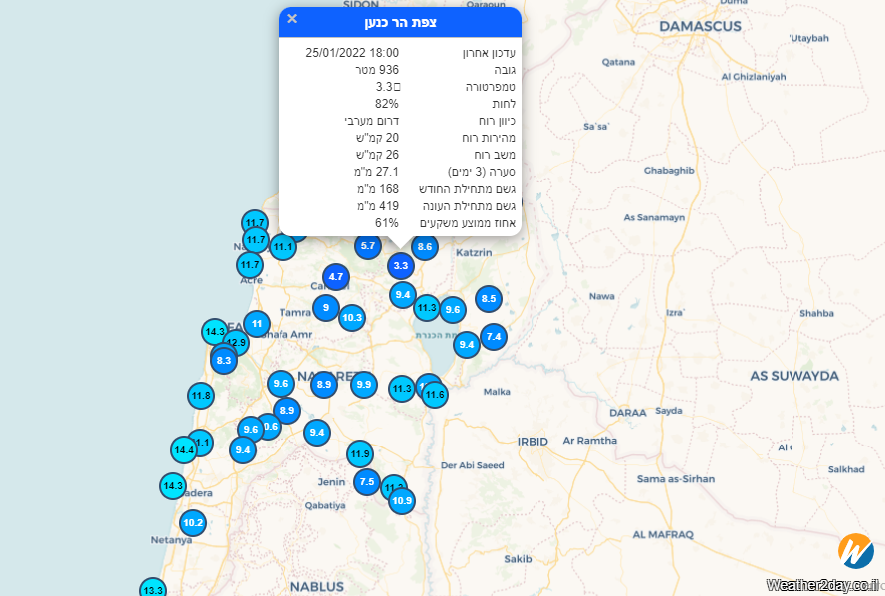This screenshot has height=596, width=885.
Task: Click the DAMASCUS city label on map
Action: click(x=700, y=27)
